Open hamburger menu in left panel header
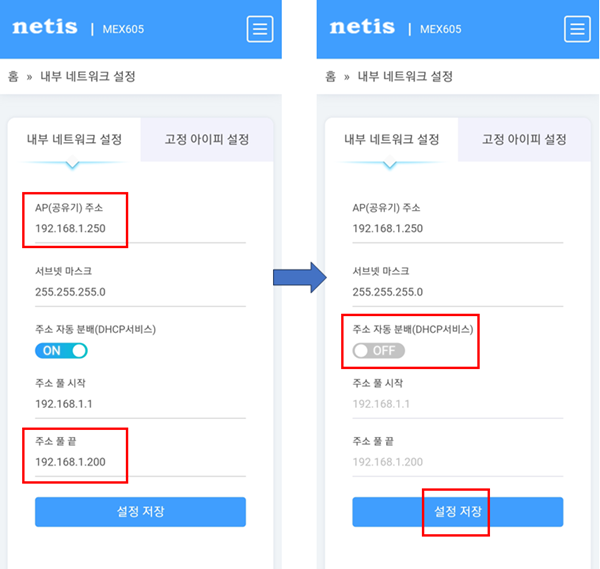Viewport: 600px width, 569px height. (260, 29)
